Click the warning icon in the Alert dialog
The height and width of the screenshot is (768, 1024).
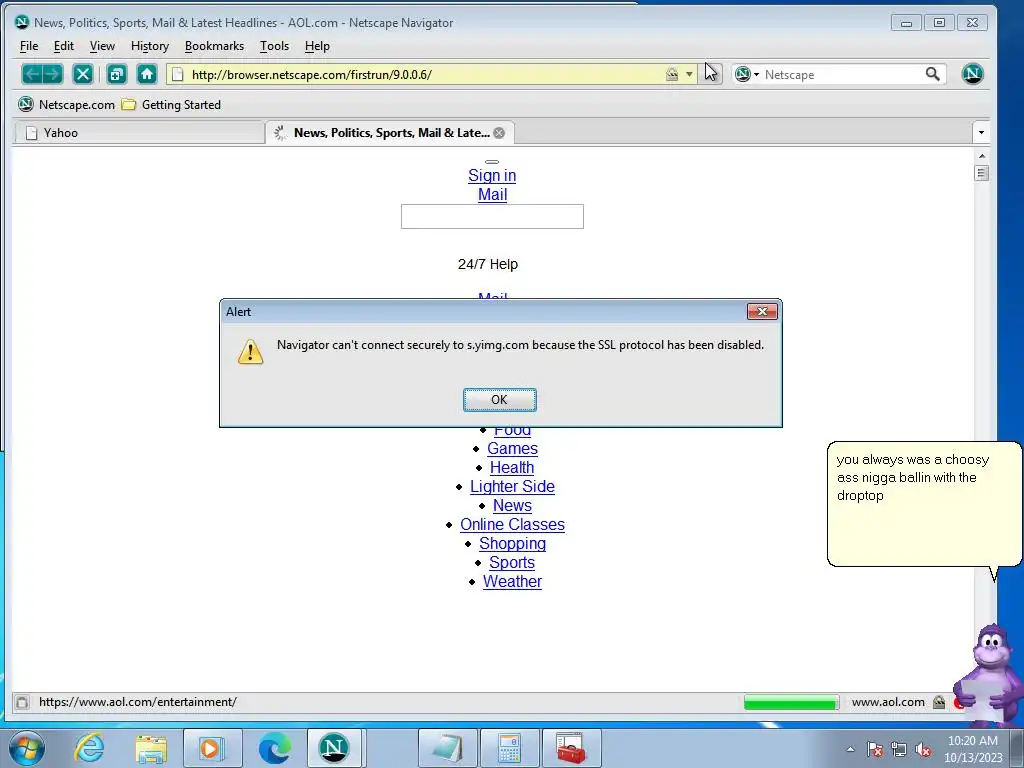pyautogui.click(x=250, y=351)
